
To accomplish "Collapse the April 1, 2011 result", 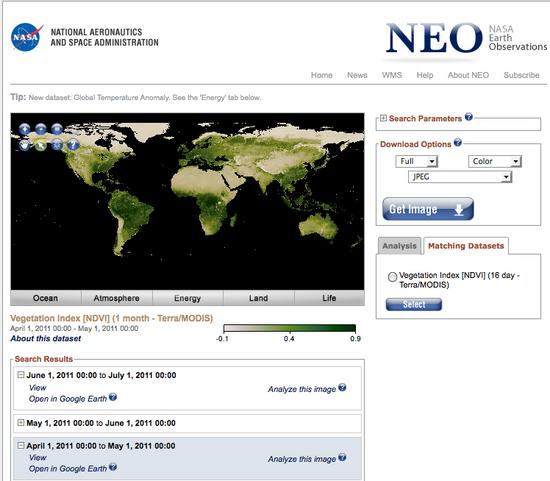I will (21, 446).
